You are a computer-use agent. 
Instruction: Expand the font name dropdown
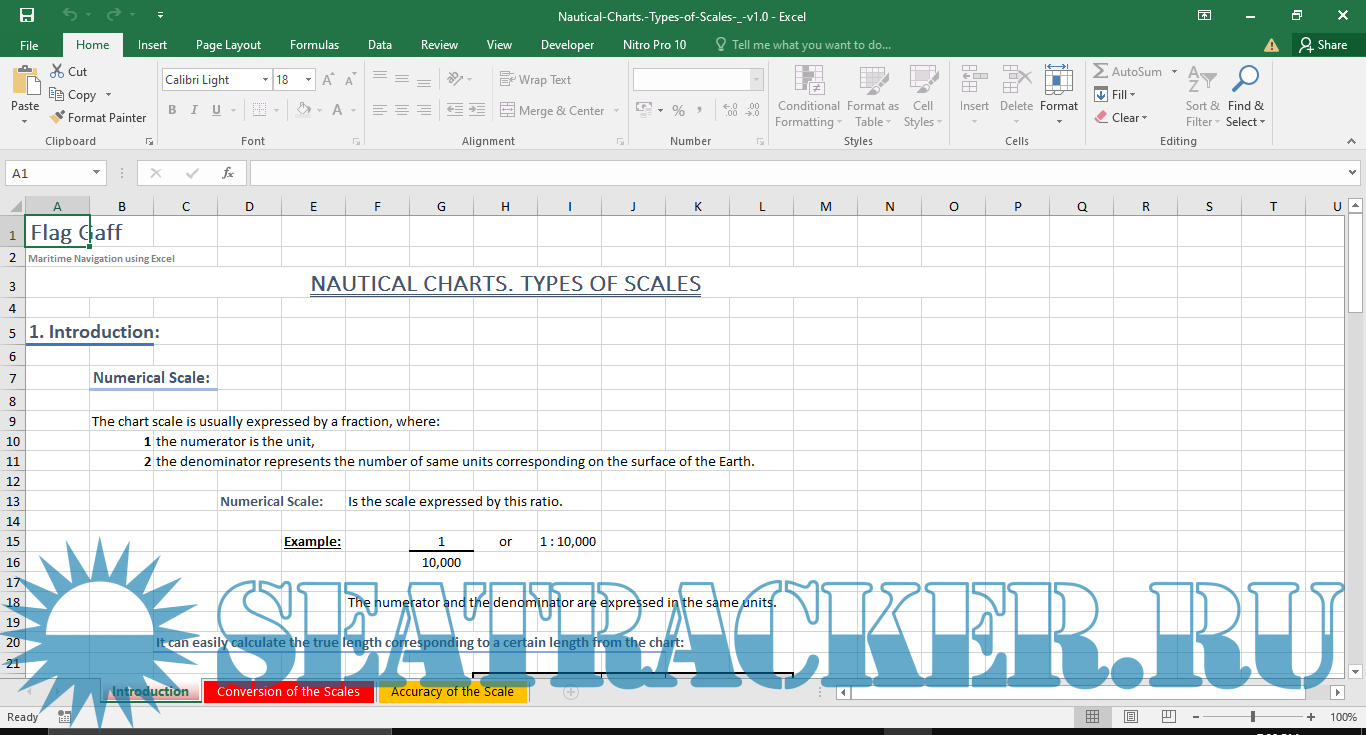(x=265, y=80)
